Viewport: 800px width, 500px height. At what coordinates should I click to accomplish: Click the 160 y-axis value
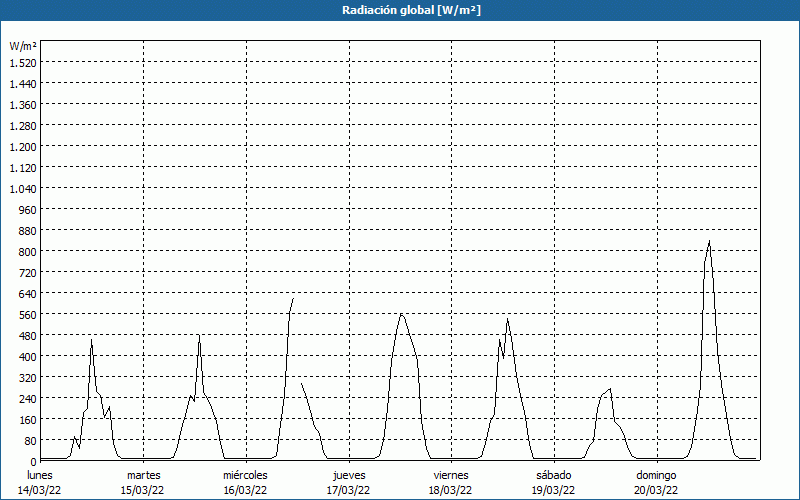click(27, 419)
